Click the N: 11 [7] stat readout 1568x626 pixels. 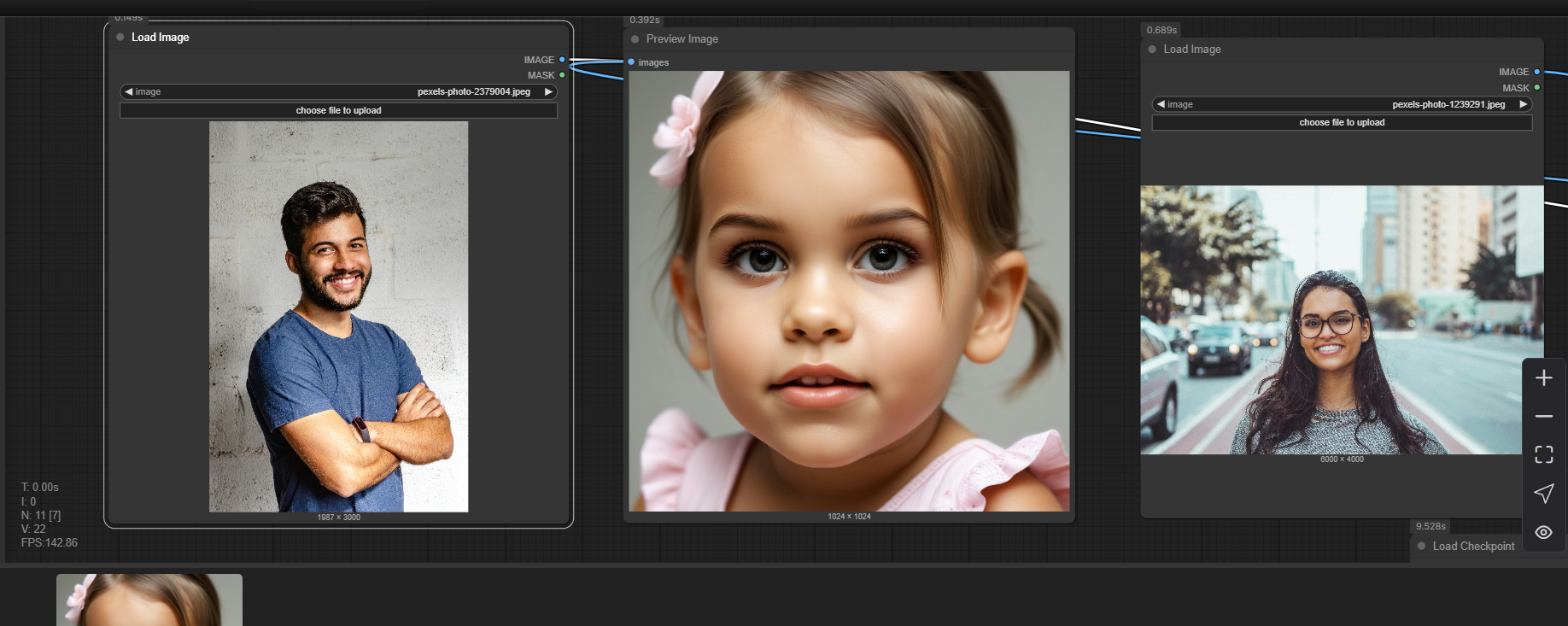41,515
